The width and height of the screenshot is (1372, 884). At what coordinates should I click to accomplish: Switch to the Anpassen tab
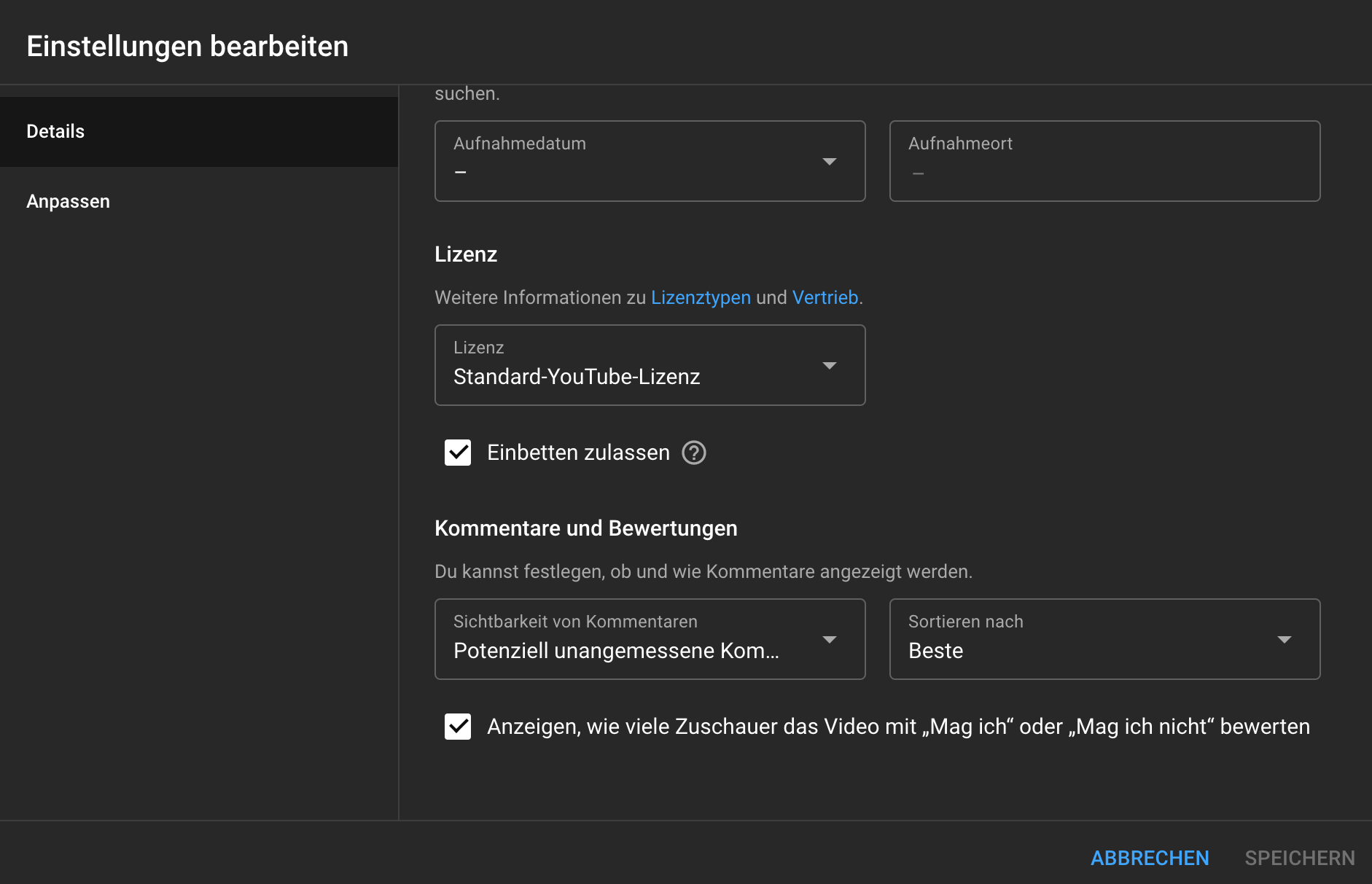(68, 201)
